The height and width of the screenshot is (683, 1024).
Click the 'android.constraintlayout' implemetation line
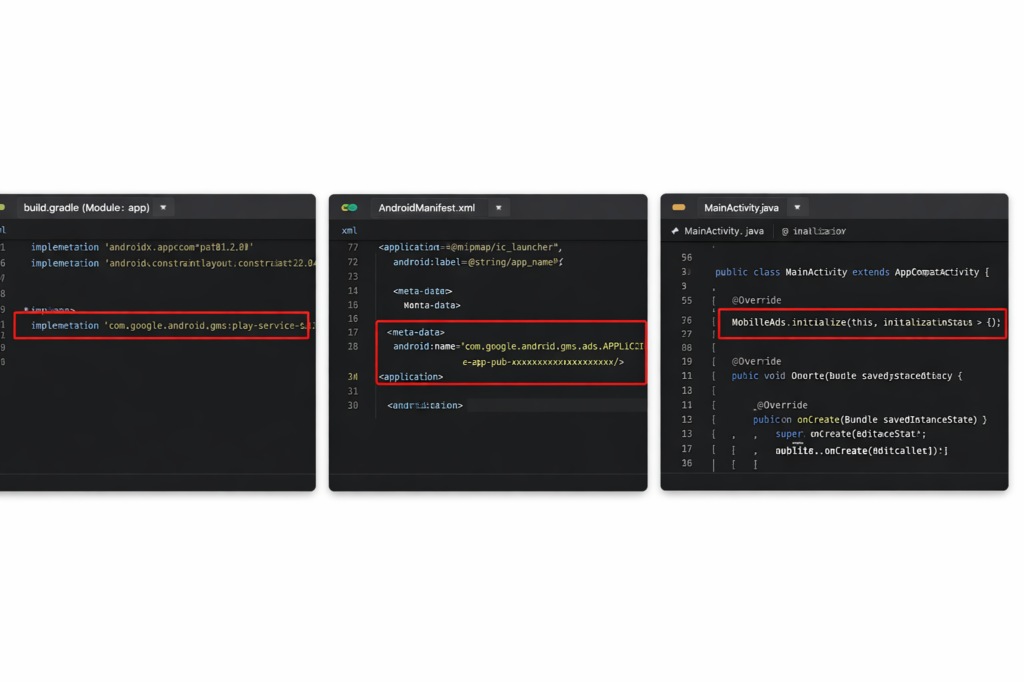173,263
